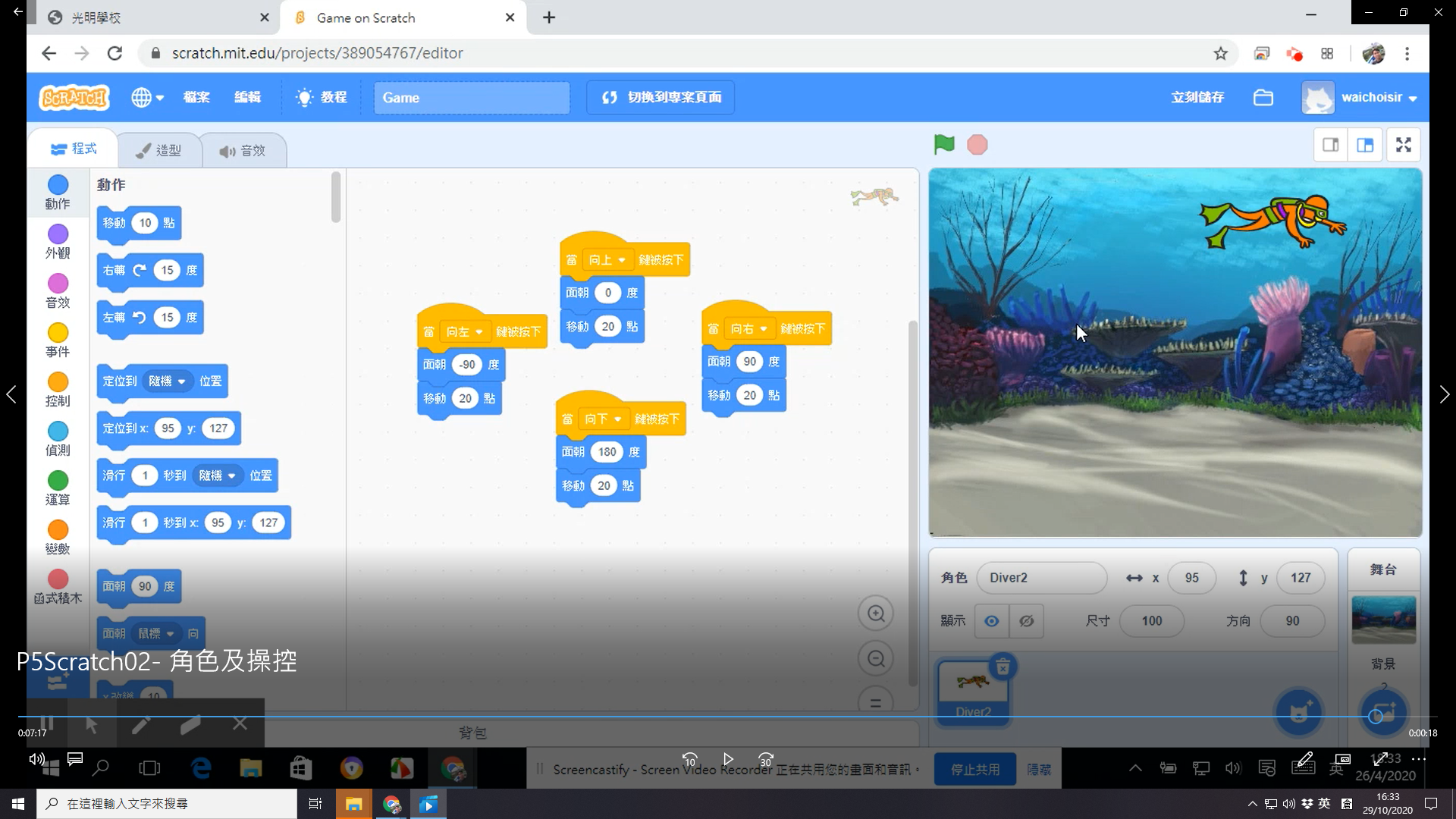This screenshot has height=819, width=1456.
Task: Reset workspace zoom with equals icon
Action: pyautogui.click(x=876, y=701)
